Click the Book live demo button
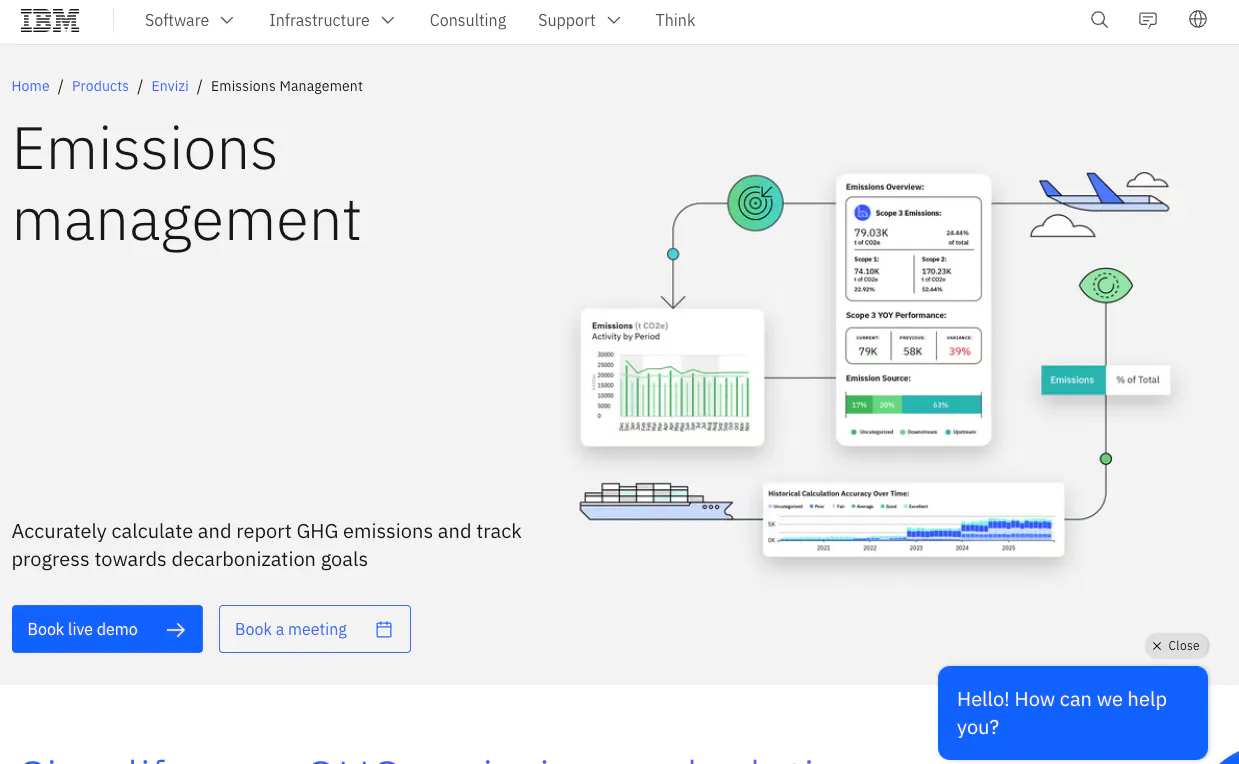The width and height of the screenshot is (1239, 764). click(107, 629)
